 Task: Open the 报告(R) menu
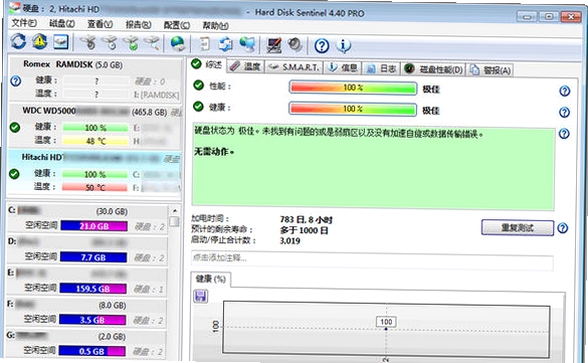(138, 25)
